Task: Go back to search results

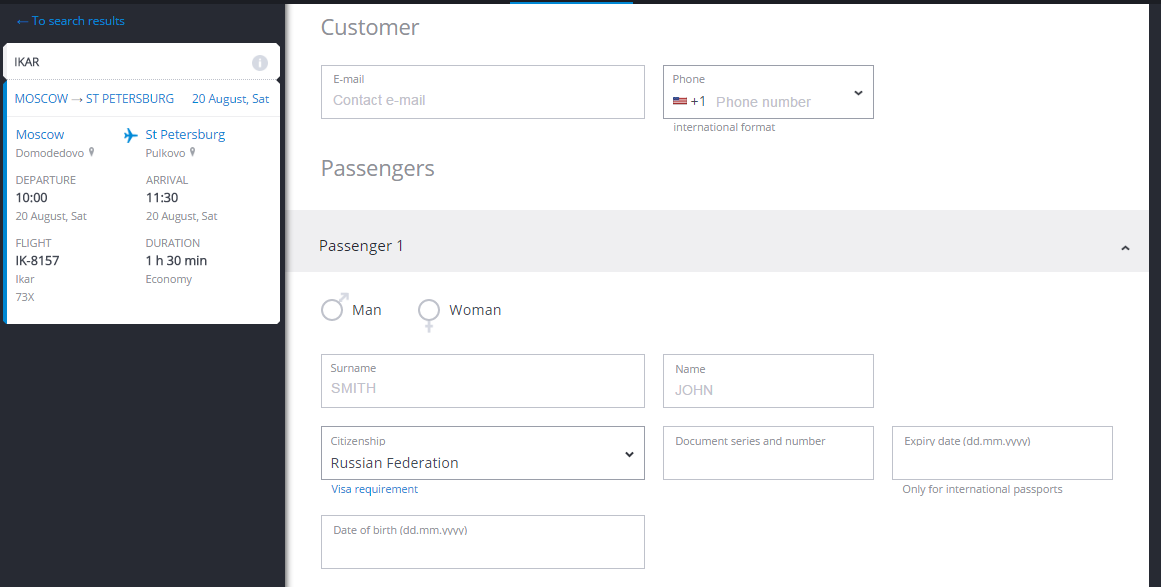Action: click(70, 21)
